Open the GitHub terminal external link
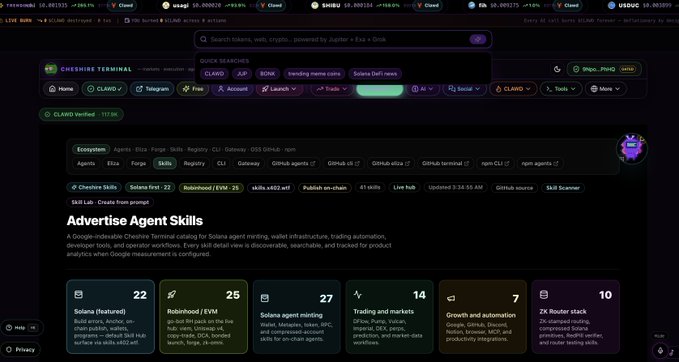Screen dimensions: 679x362 click(x=445, y=164)
